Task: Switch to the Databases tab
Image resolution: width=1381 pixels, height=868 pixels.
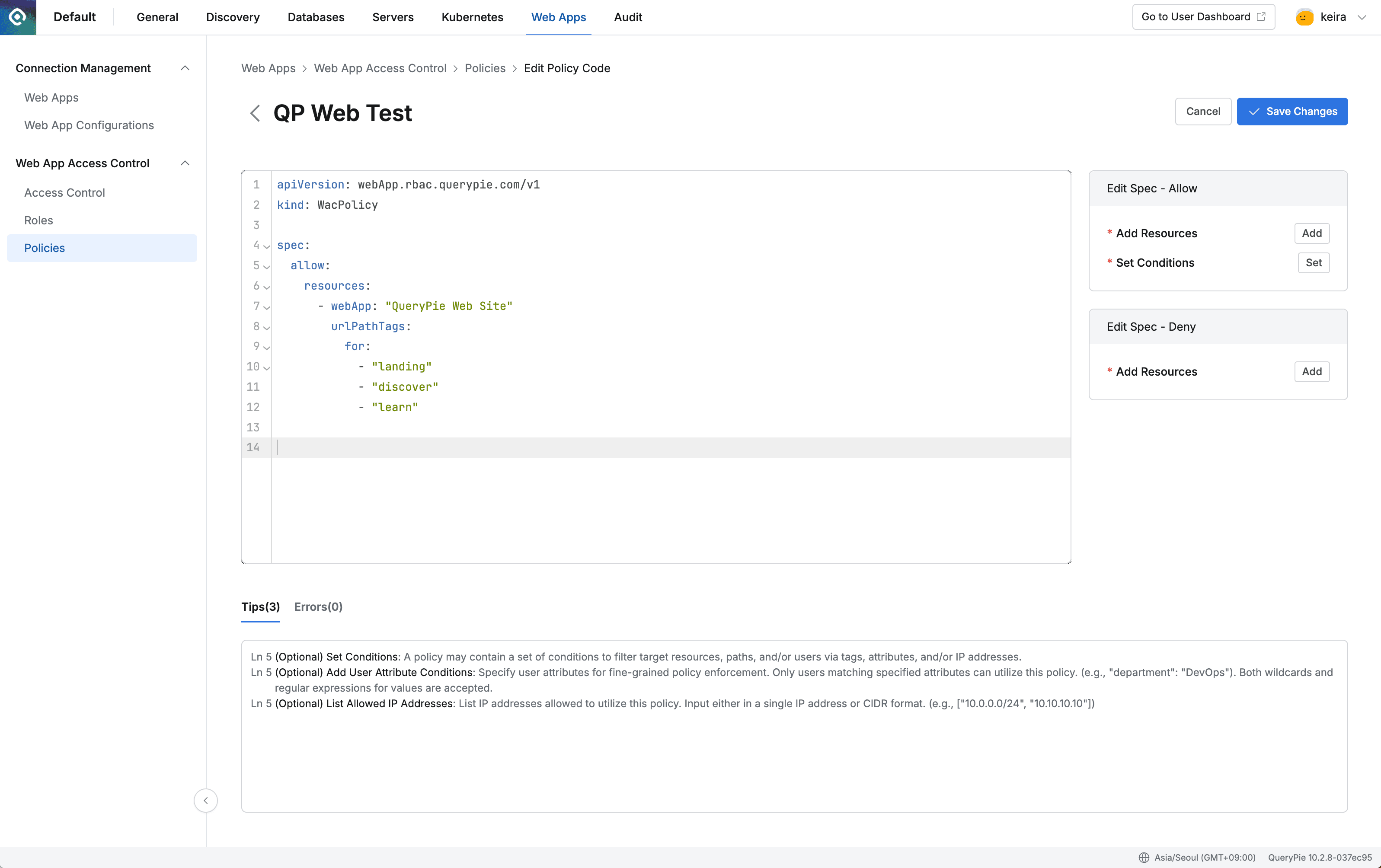Action: point(316,17)
